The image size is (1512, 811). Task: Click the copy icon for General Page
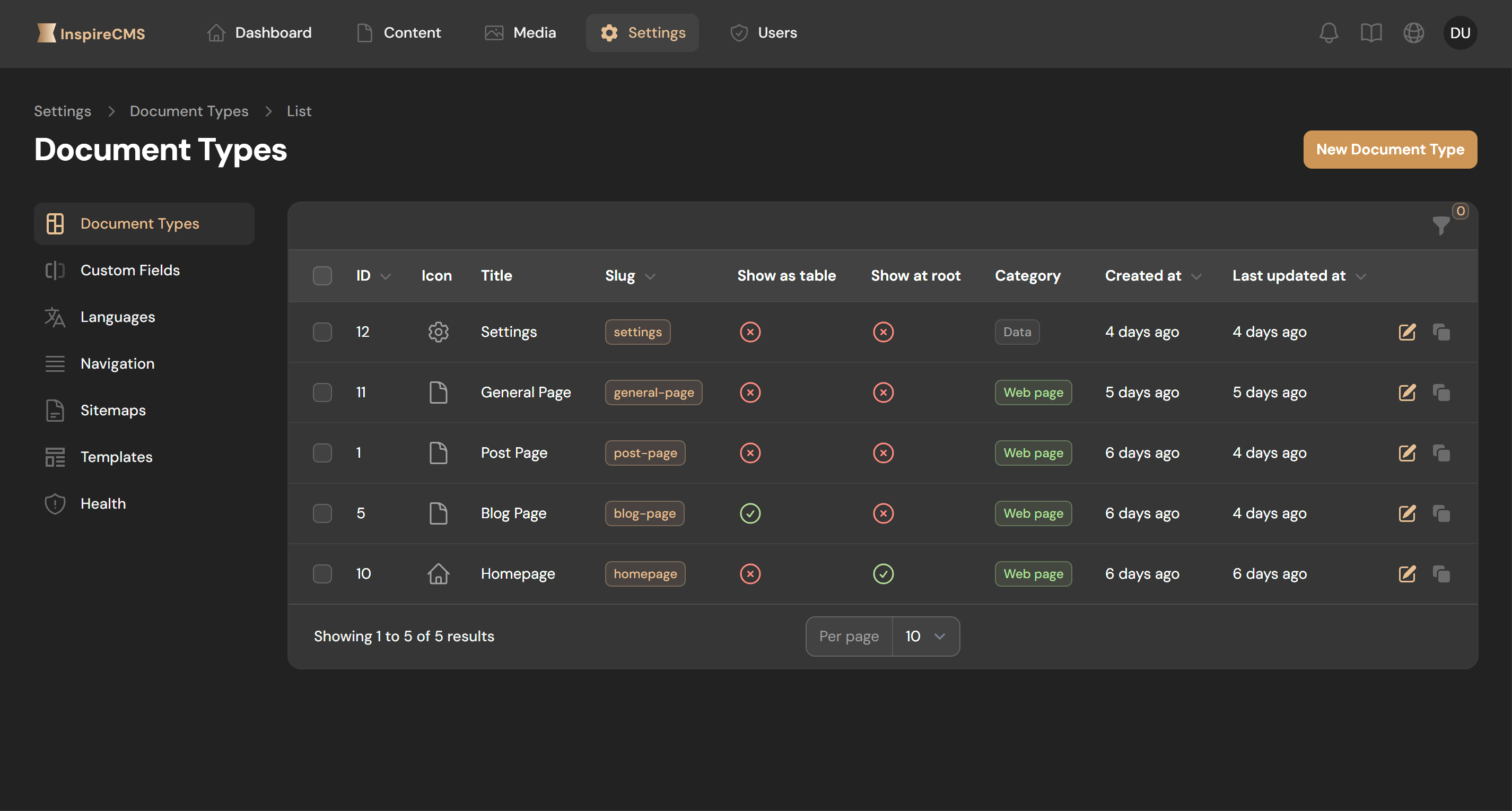(x=1441, y=393)
